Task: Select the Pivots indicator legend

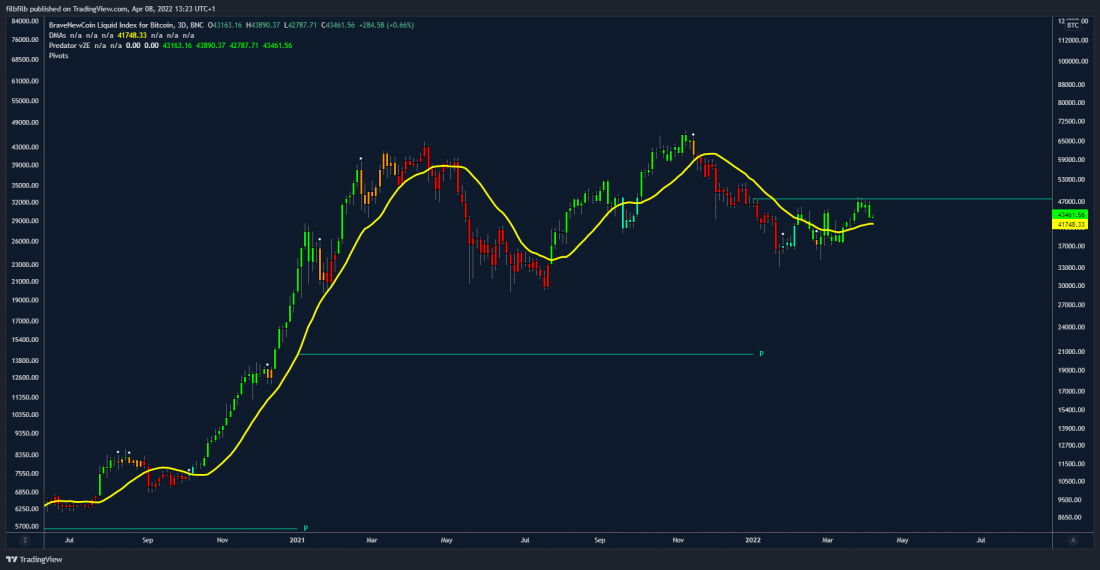Action: coord(60,56)
